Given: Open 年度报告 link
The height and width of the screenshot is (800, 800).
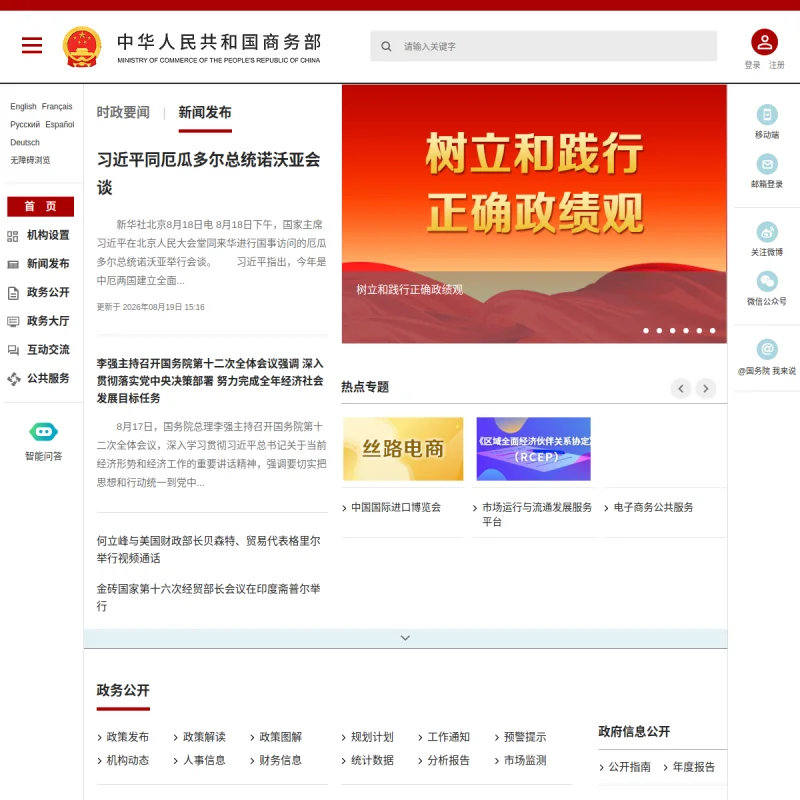Looking at the screenshot, I should 694,767.
